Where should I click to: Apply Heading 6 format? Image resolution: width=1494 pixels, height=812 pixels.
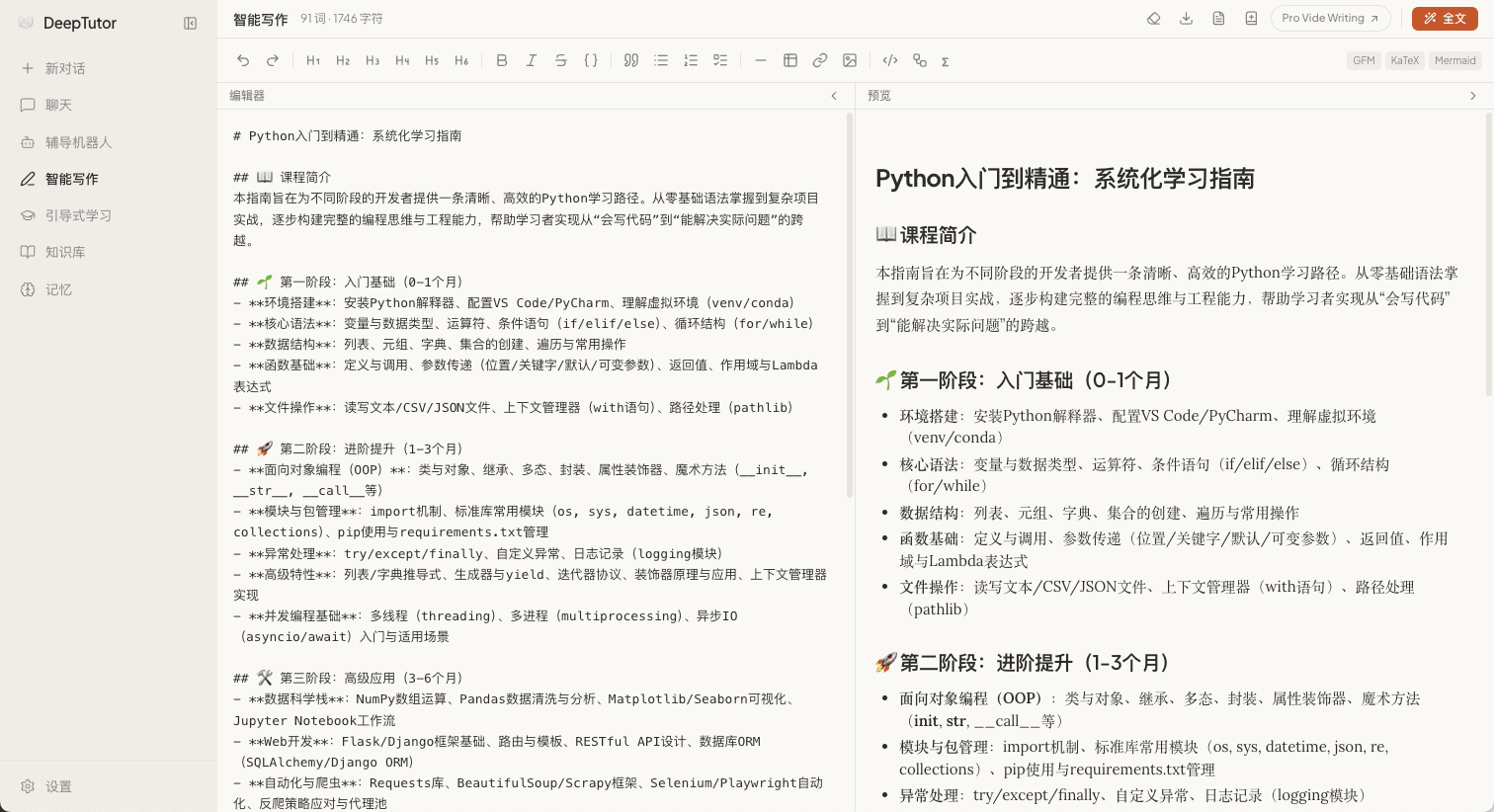click(x=461, y=60)
